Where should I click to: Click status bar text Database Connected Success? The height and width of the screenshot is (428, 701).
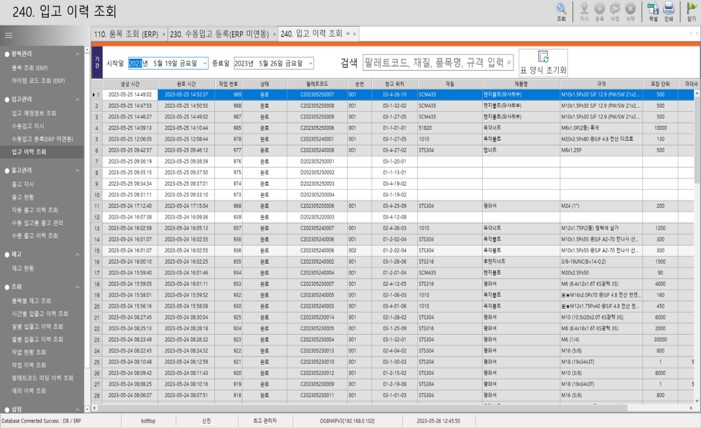click(41, 421)
